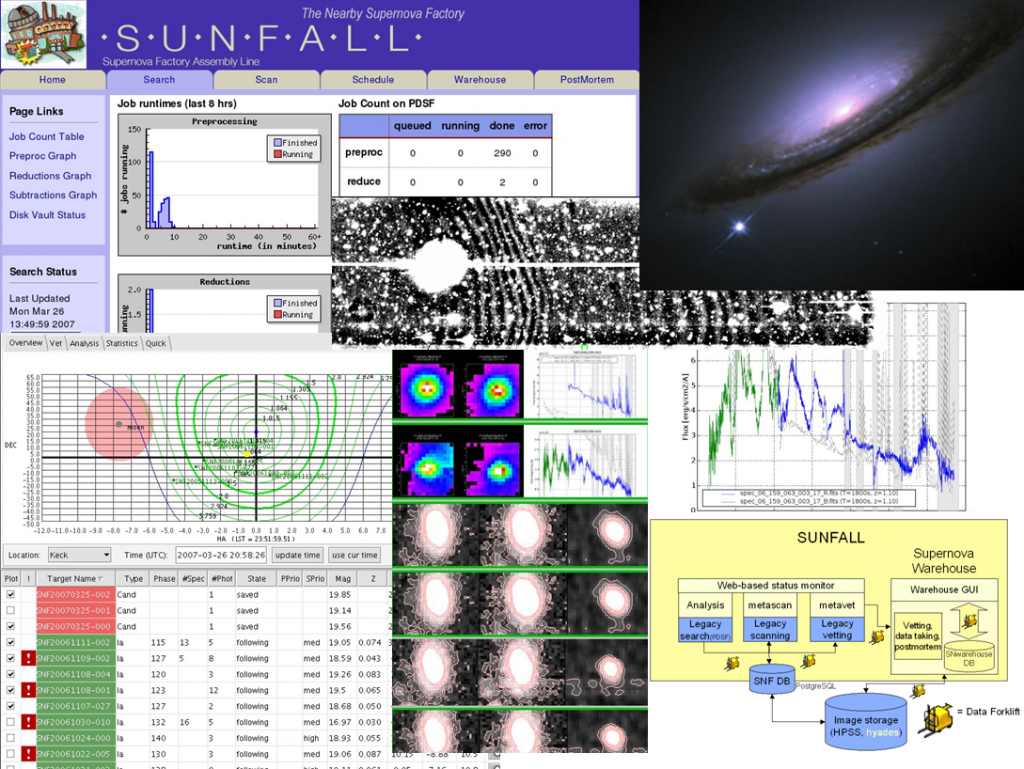Check the Plot box for SNF20070325-001

[x=11, y=611]
